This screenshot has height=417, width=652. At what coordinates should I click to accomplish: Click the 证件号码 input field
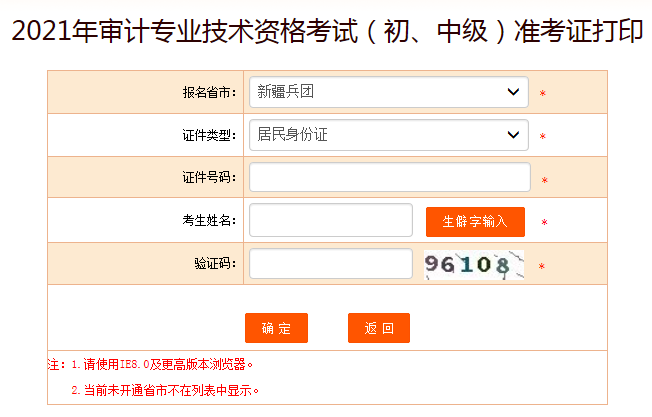[x=389, y=177]
